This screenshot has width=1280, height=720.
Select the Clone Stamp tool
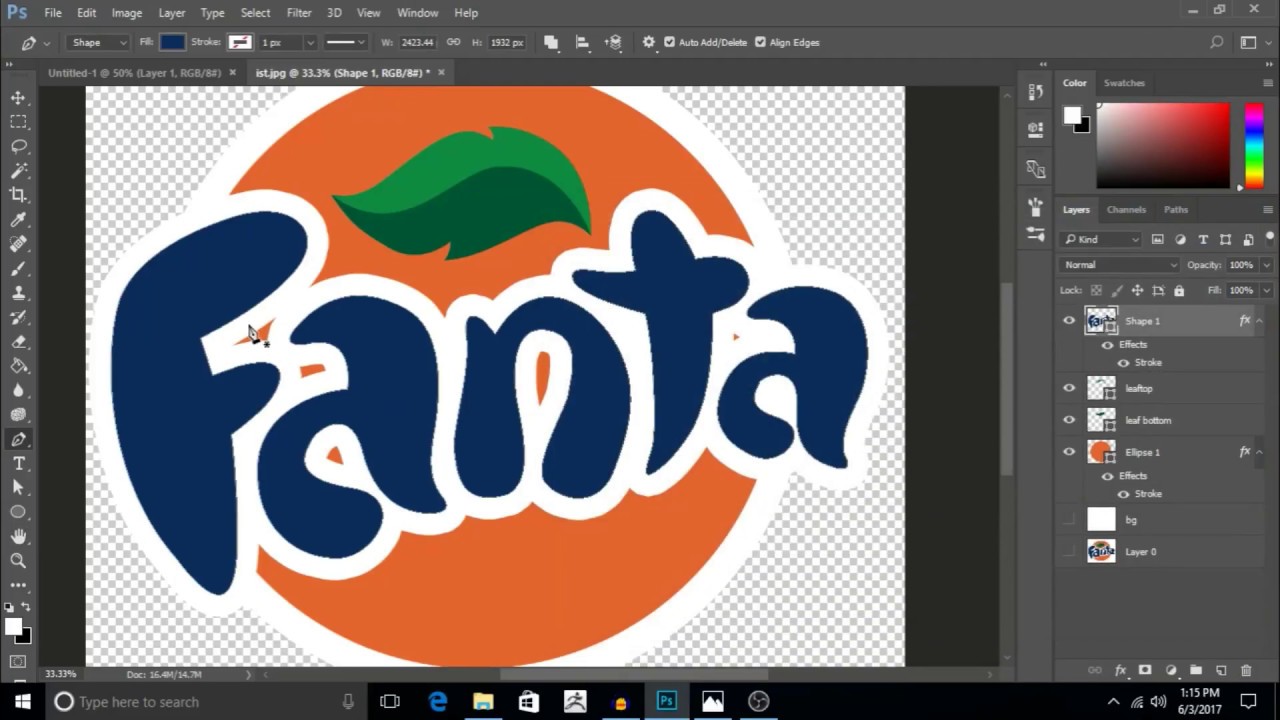coord(18,293)
